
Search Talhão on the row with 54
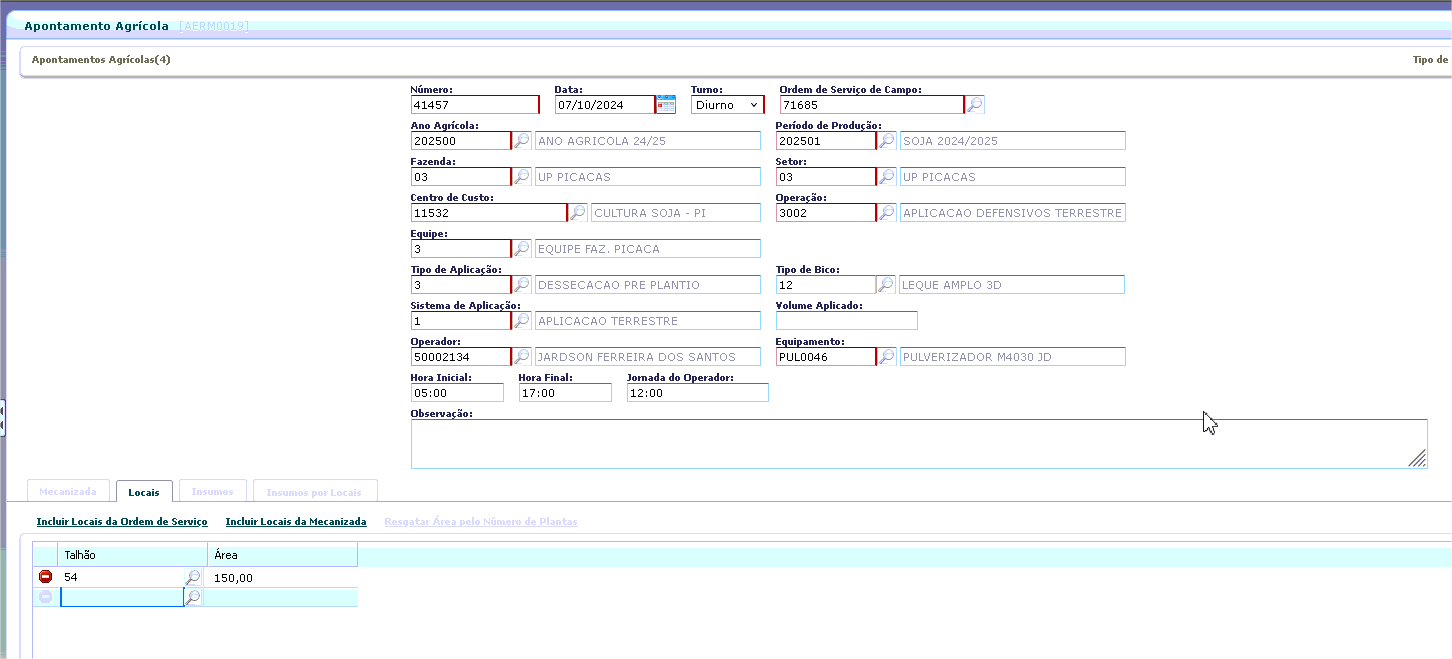(x=193, y=577)
